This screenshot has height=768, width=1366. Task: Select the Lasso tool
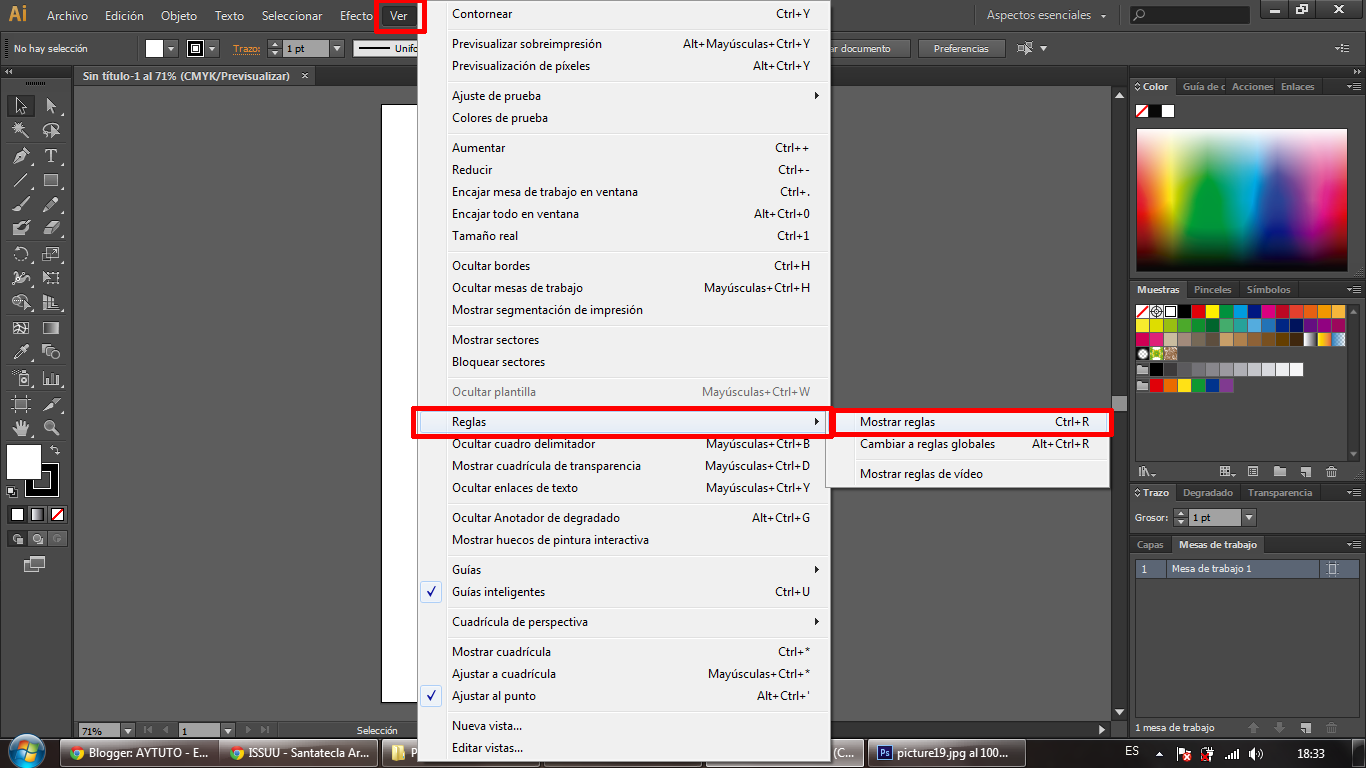(51, 131)
